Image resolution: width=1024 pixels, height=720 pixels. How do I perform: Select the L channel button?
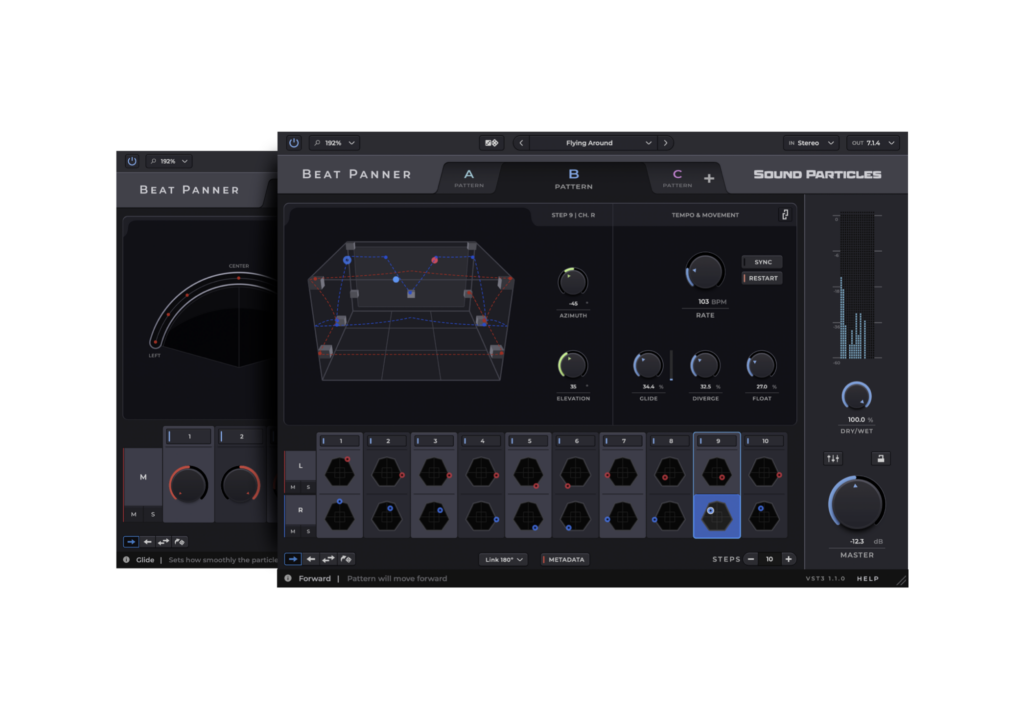[300, 466]
